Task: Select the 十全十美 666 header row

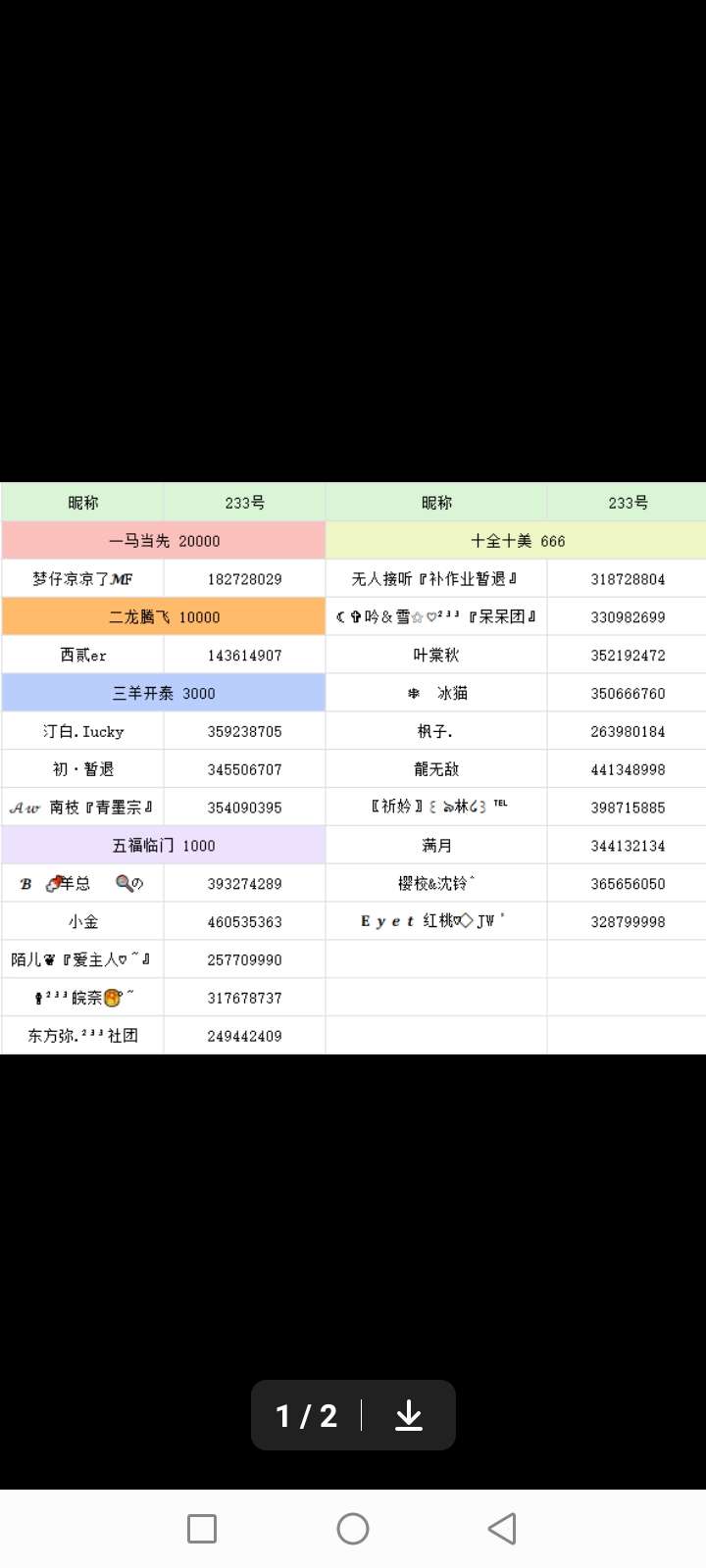Action: pyautogui.click(x=517, y=541)
